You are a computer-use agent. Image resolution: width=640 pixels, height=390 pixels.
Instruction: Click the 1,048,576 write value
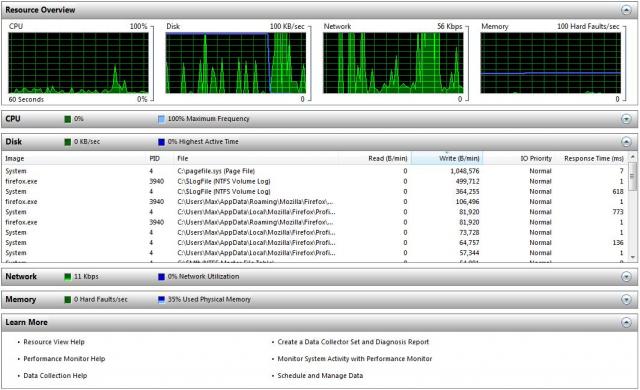(x=465, y=171)
